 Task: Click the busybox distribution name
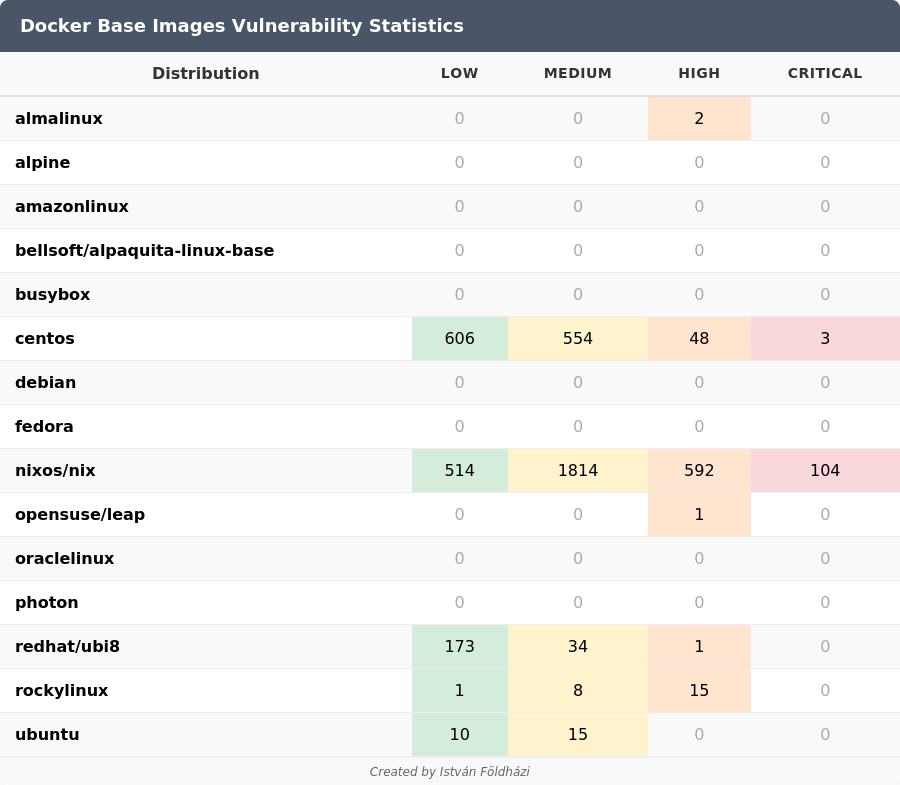point(52,294)
